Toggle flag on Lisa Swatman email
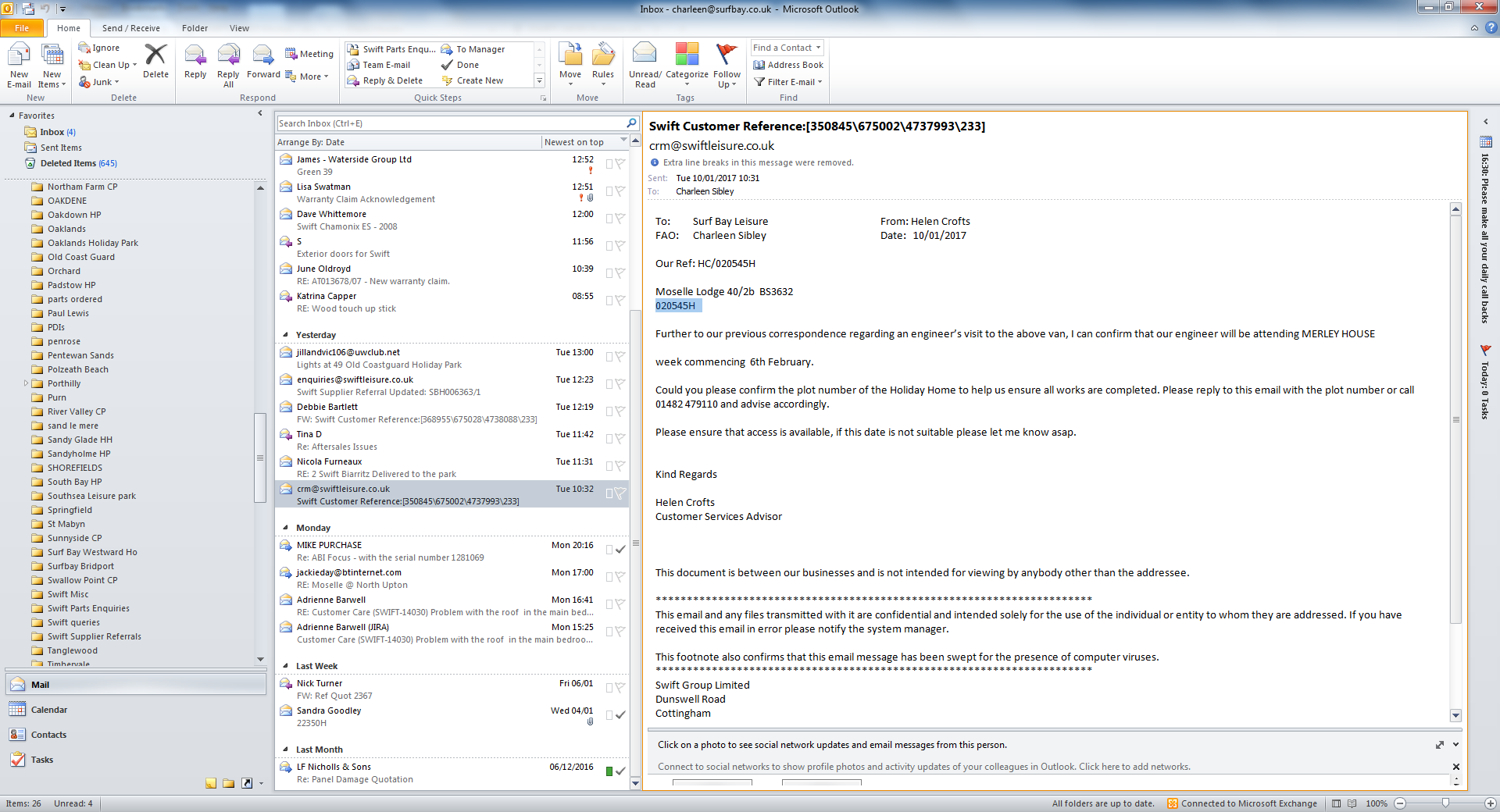 click(620, 191)
